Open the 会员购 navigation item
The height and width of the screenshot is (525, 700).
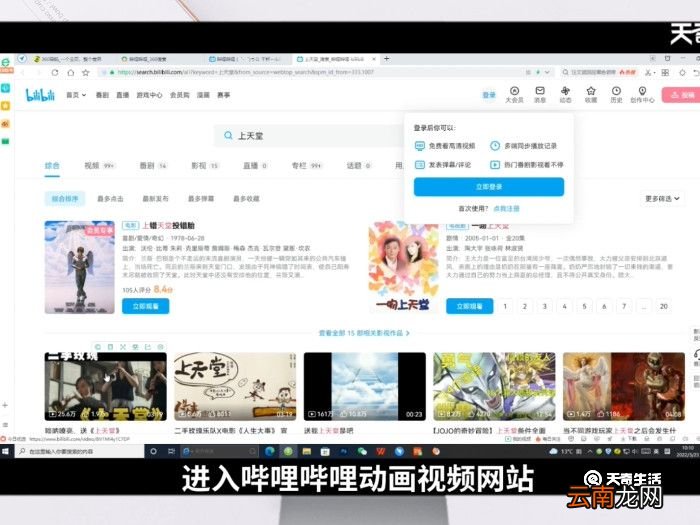tap(179, 95)
